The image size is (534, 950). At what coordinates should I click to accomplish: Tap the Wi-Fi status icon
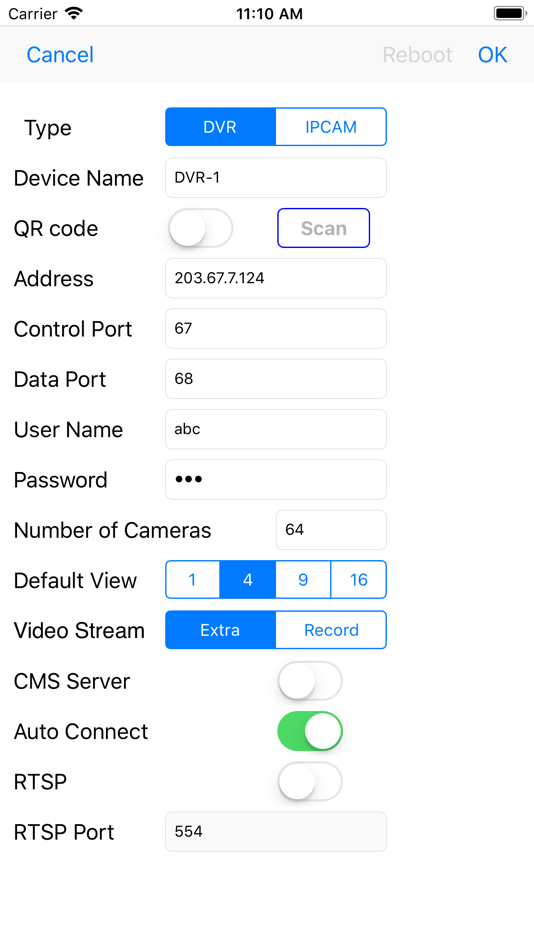click(x=75, y=13)
